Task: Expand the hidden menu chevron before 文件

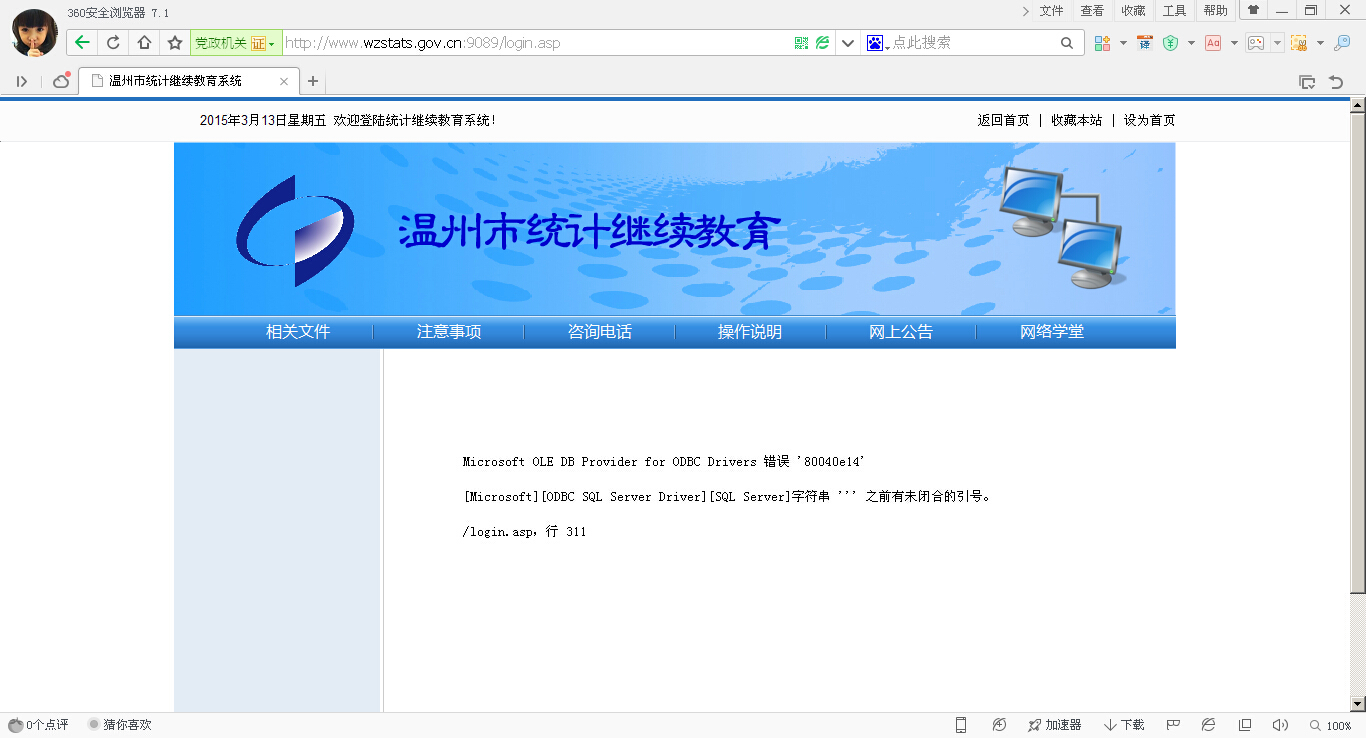Action: [1025, 11]
